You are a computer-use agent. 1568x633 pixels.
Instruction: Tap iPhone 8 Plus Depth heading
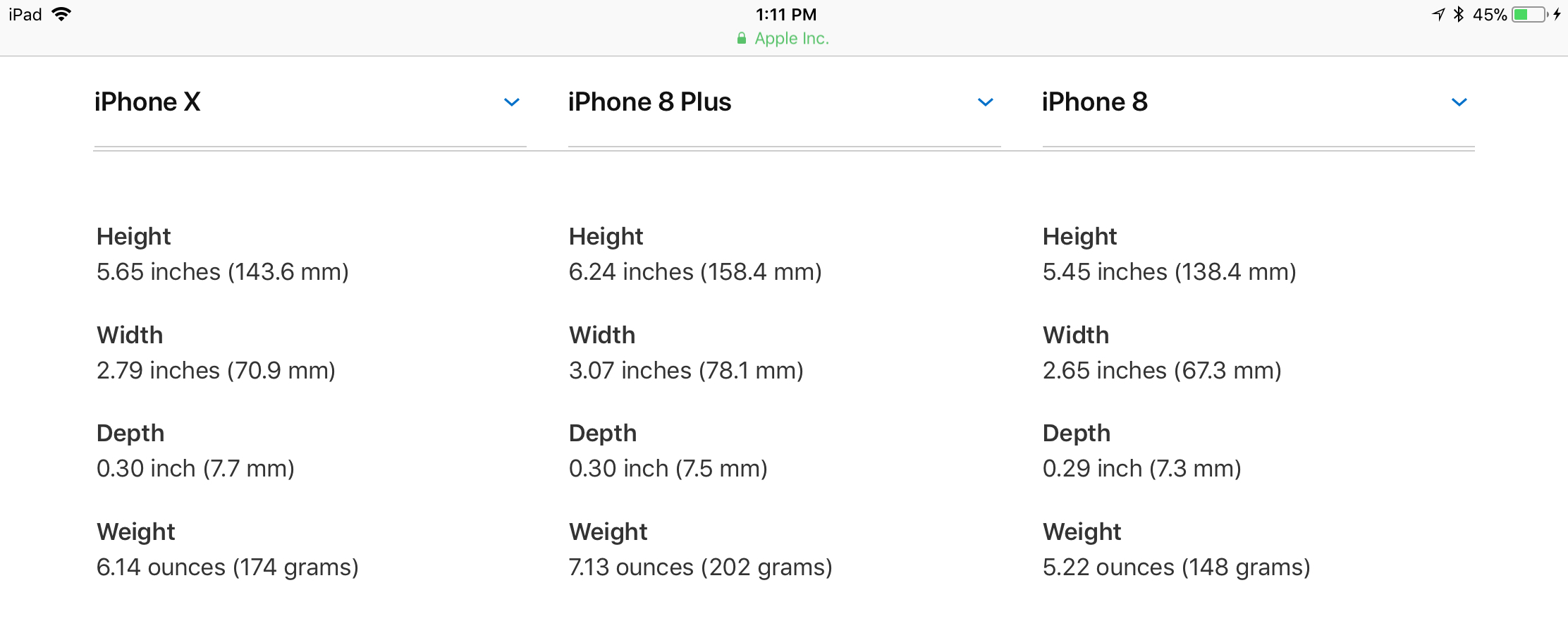click(x=602, y=434)
